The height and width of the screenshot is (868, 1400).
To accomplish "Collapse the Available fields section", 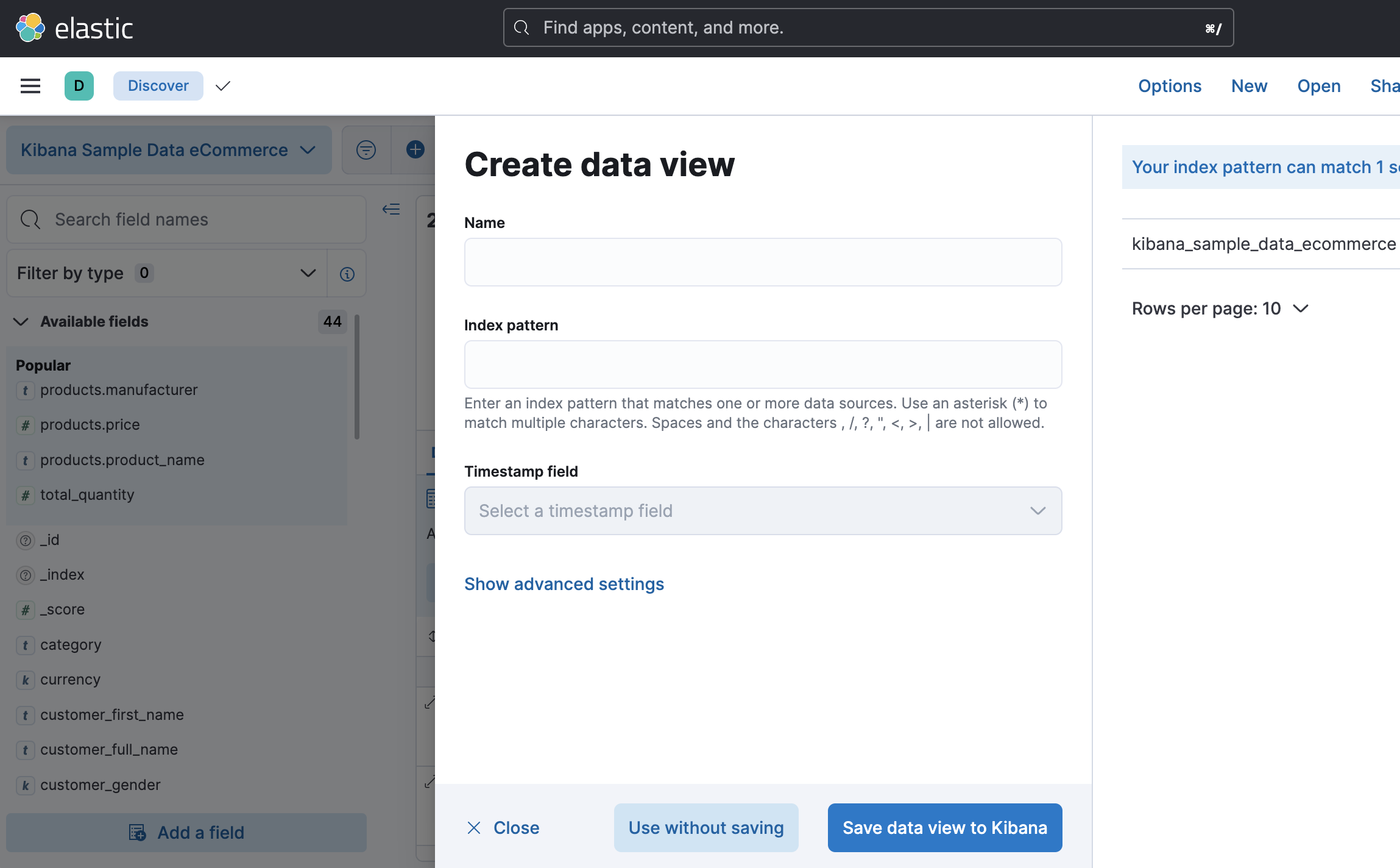I will 21,322.
